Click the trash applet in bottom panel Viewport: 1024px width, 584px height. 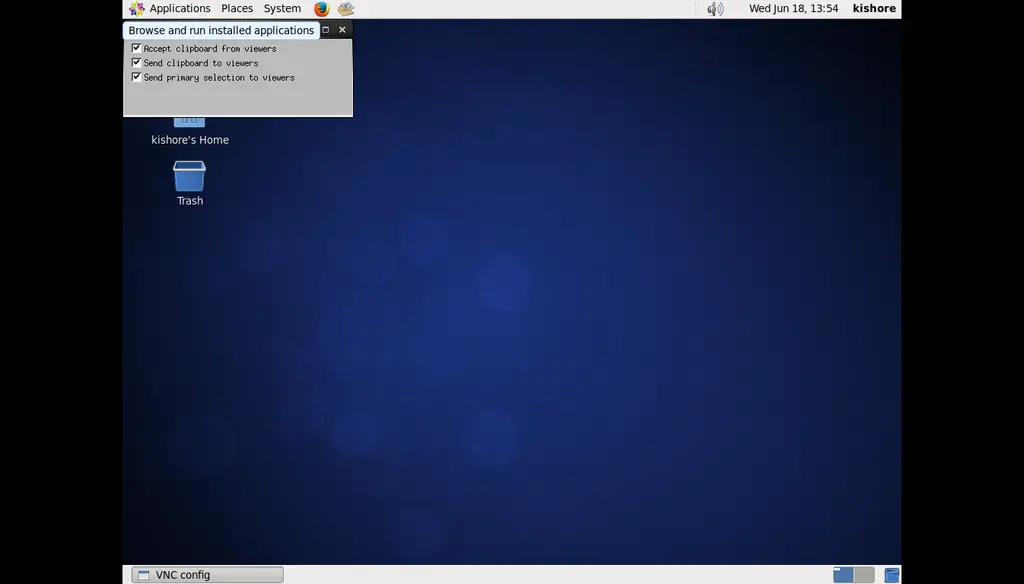tap(891, 575)
